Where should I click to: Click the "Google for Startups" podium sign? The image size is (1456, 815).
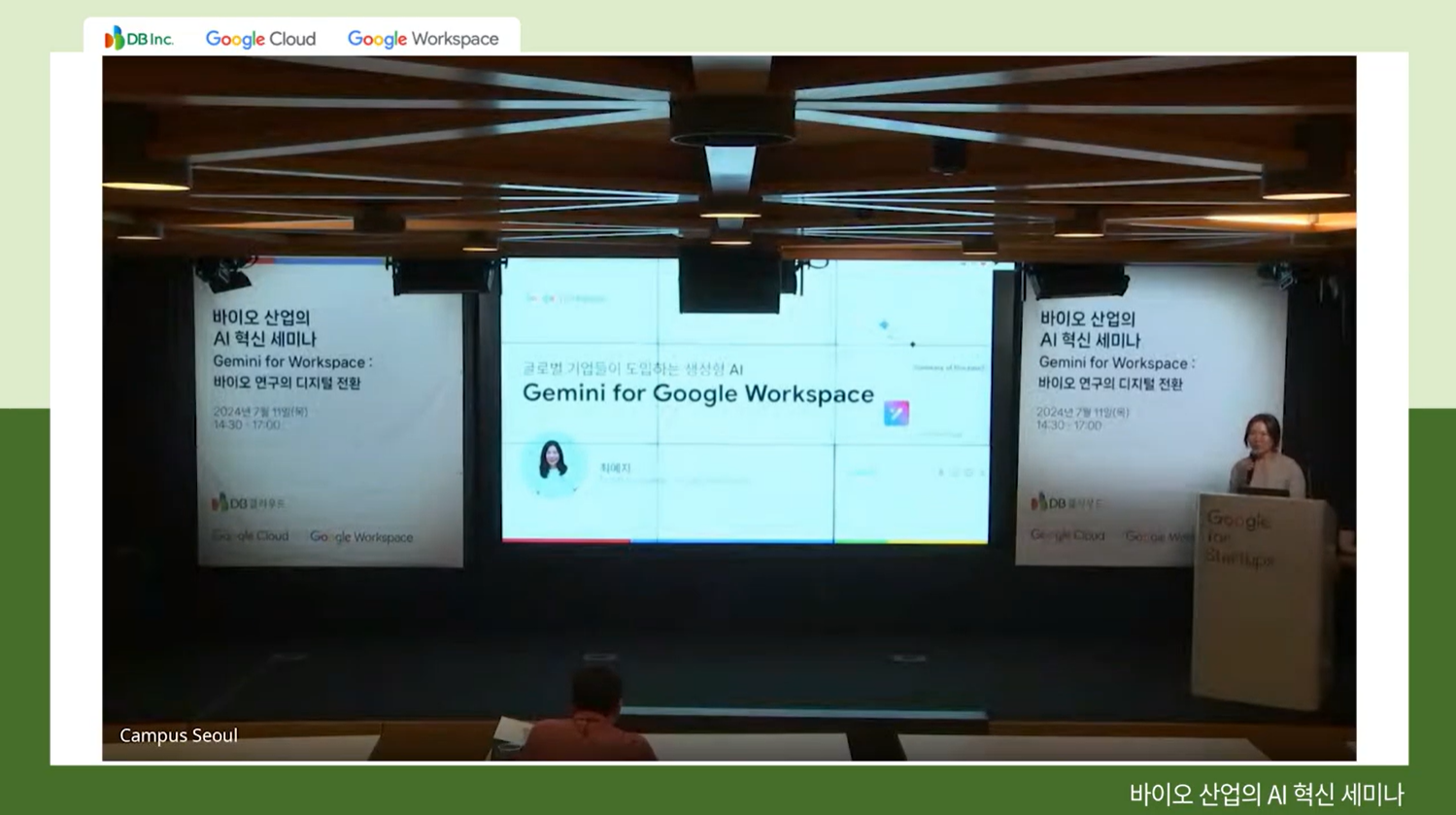point(1239,539)
